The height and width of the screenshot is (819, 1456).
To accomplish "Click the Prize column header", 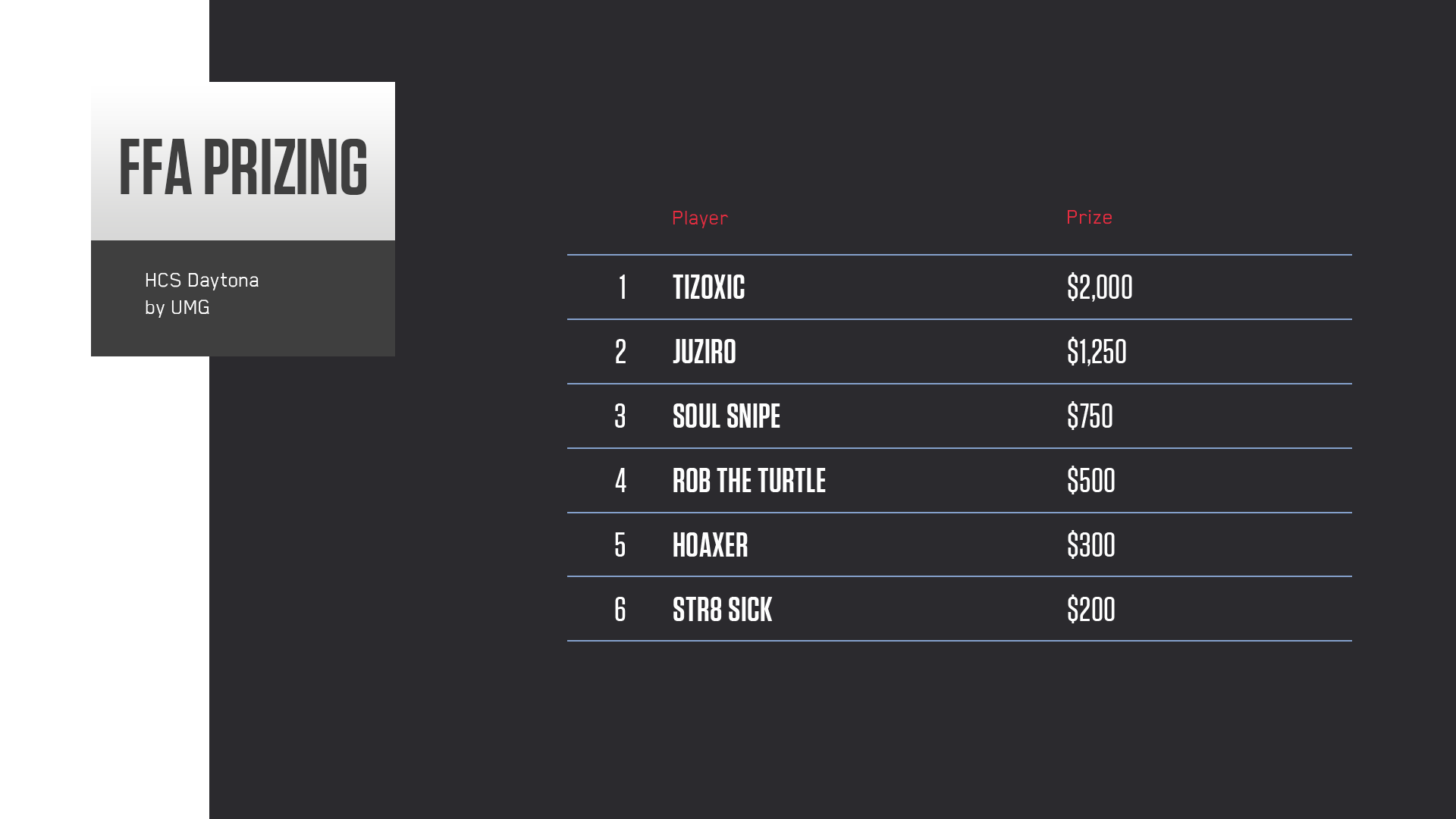I will tap(1089, 218).
